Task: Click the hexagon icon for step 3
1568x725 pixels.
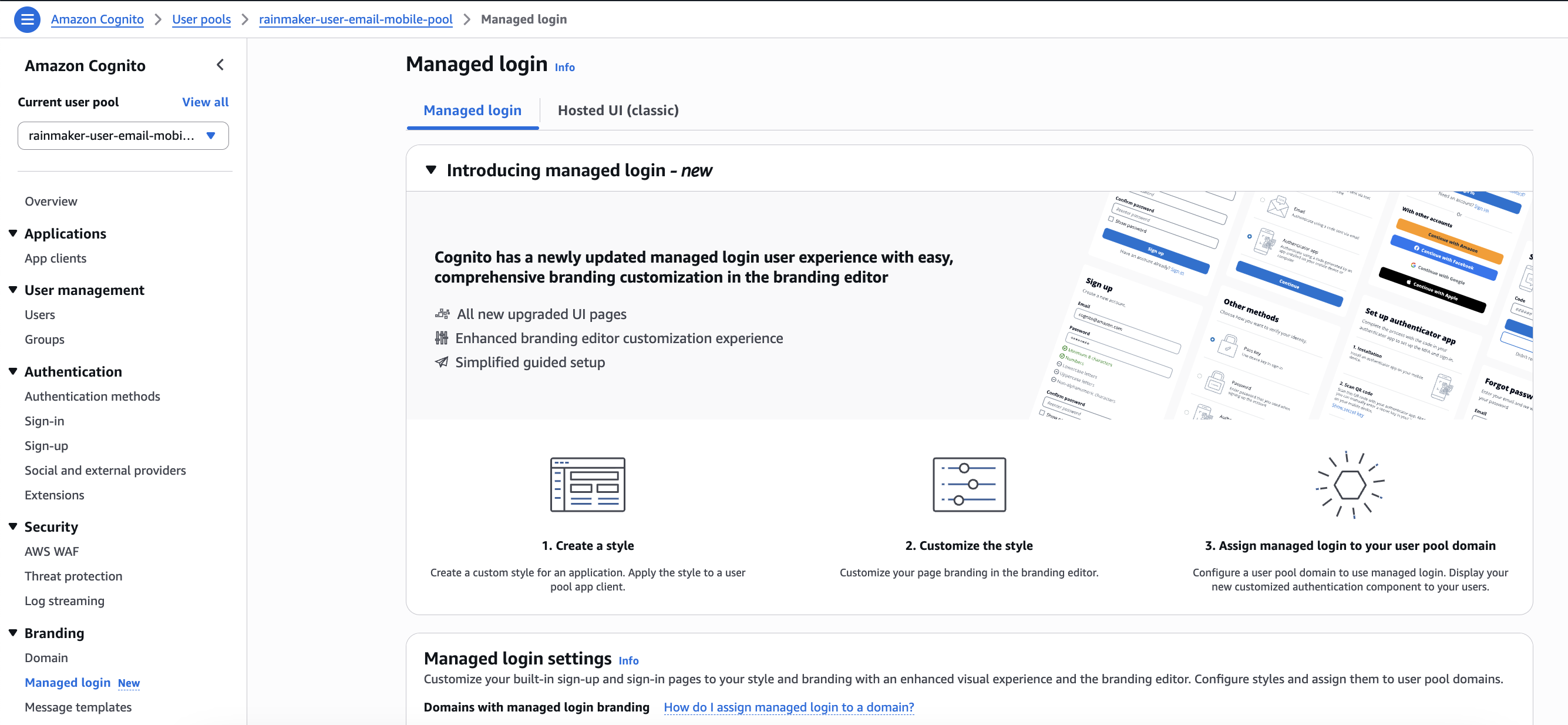Action: 1348,484
